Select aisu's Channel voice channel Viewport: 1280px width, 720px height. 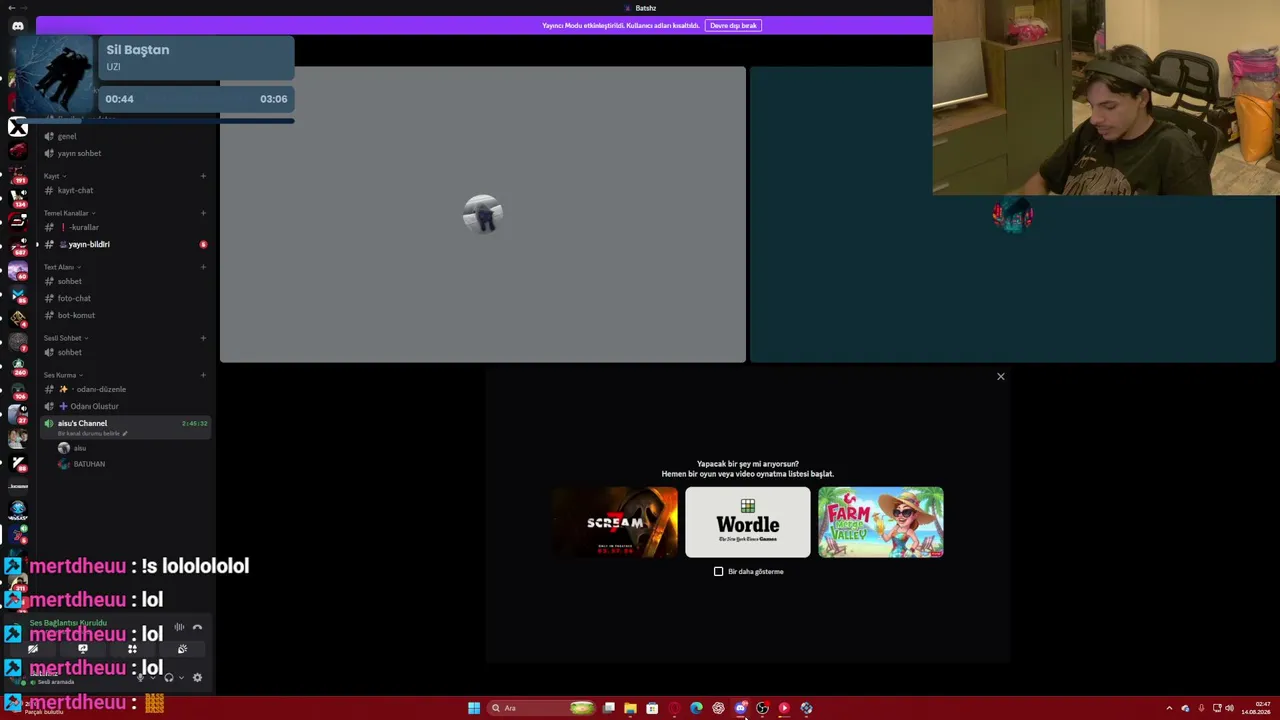tap(125, 427)
